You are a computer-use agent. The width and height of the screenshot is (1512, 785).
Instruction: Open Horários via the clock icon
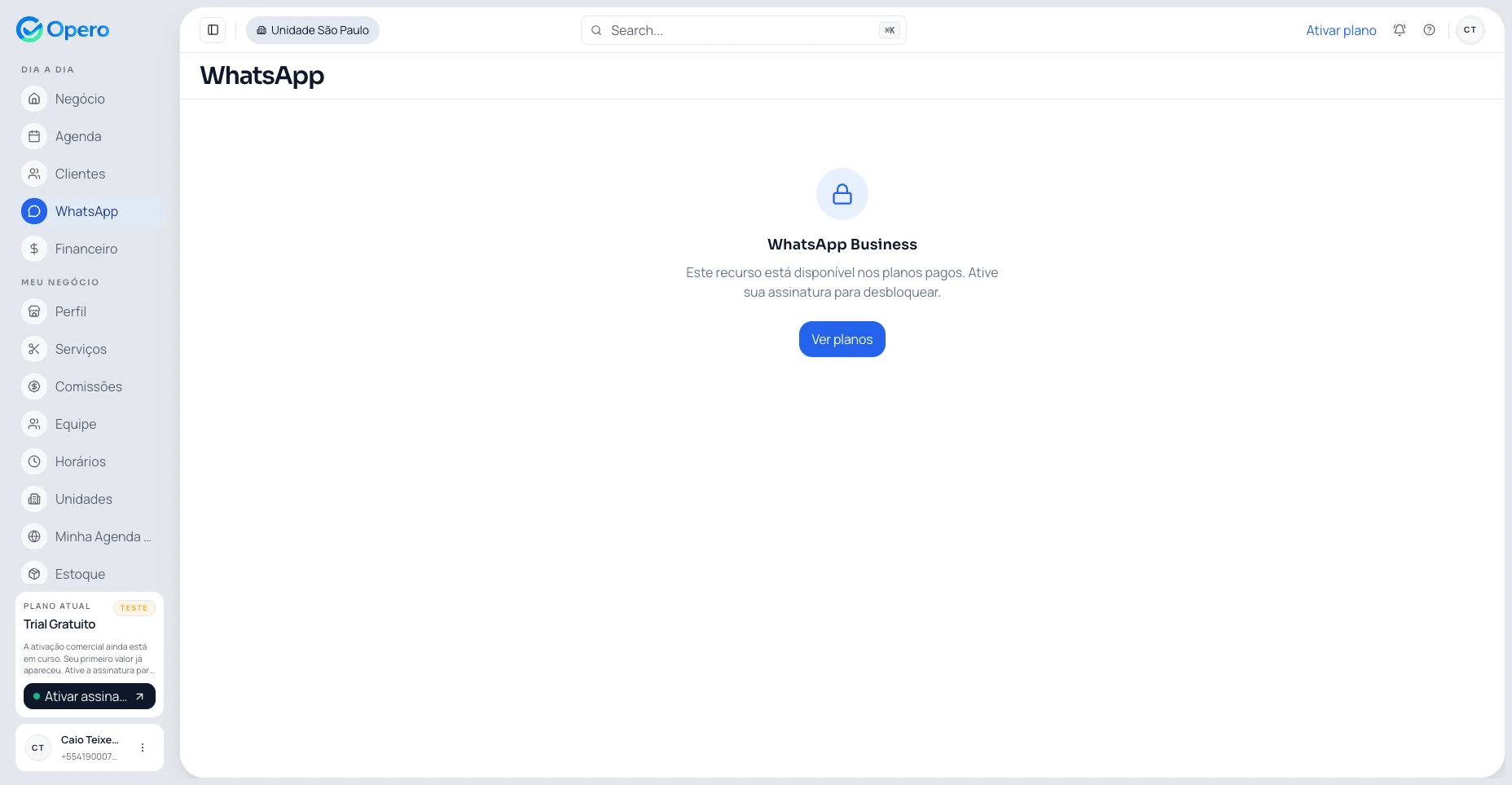(x=33, y=461)
